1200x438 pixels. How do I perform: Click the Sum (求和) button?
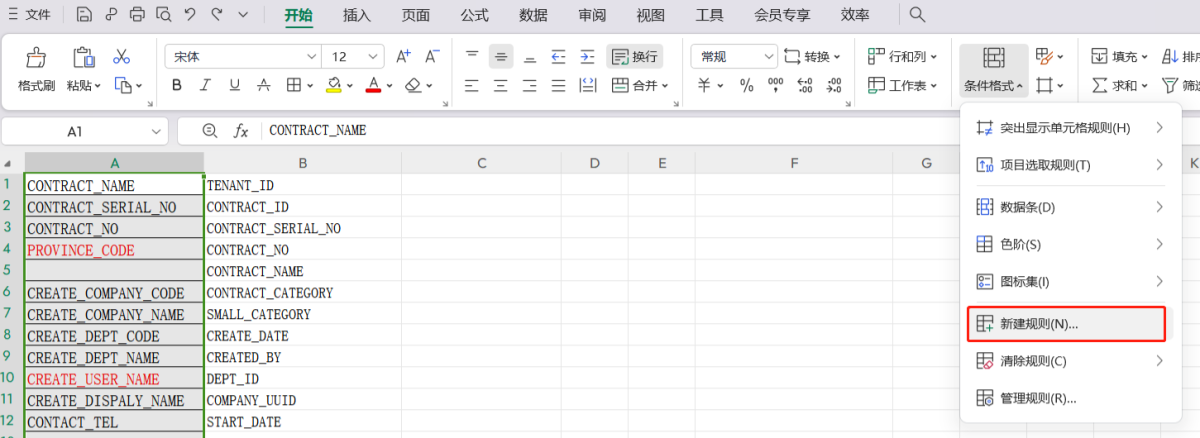[1119, 86]
